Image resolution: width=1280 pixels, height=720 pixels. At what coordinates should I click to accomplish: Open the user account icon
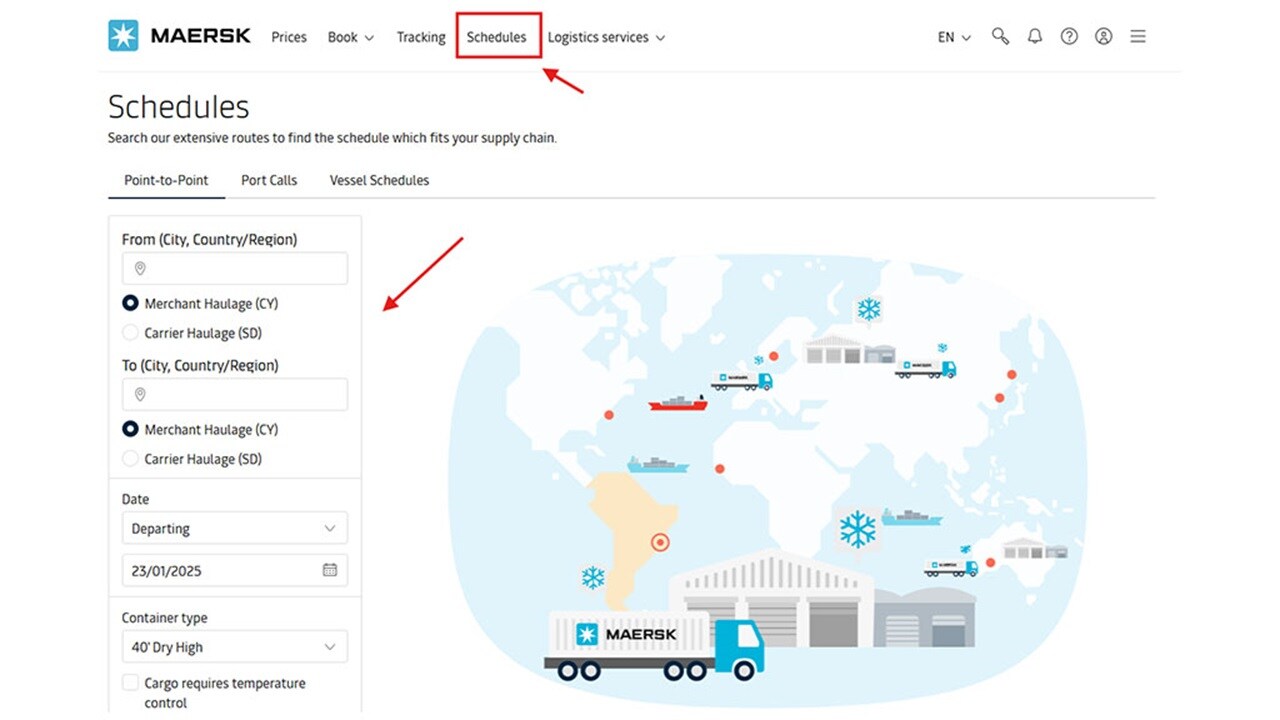coord(1103,36)
